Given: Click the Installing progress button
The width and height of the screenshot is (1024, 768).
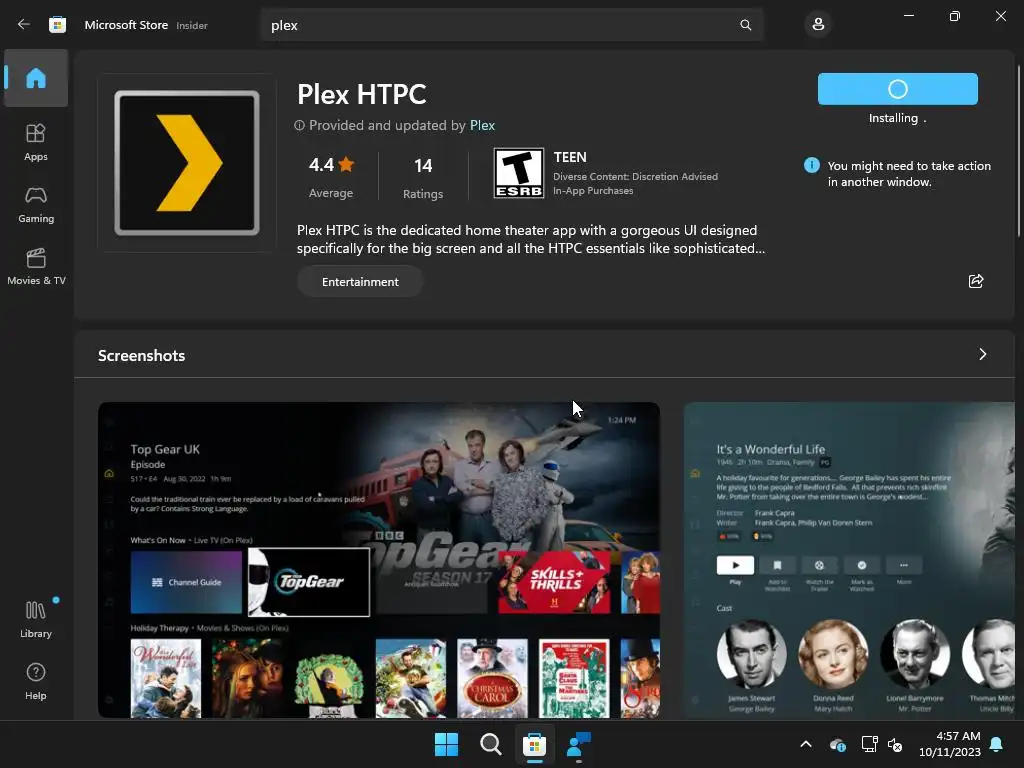Looking at the screenshot, I should 897,89.
